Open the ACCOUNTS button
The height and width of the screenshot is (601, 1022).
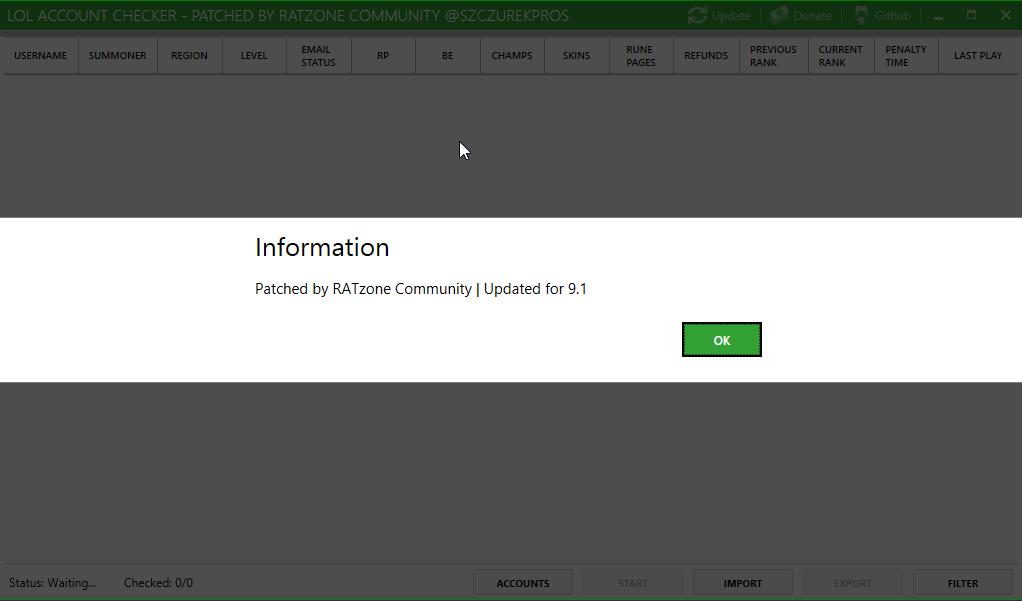point(523,583)
